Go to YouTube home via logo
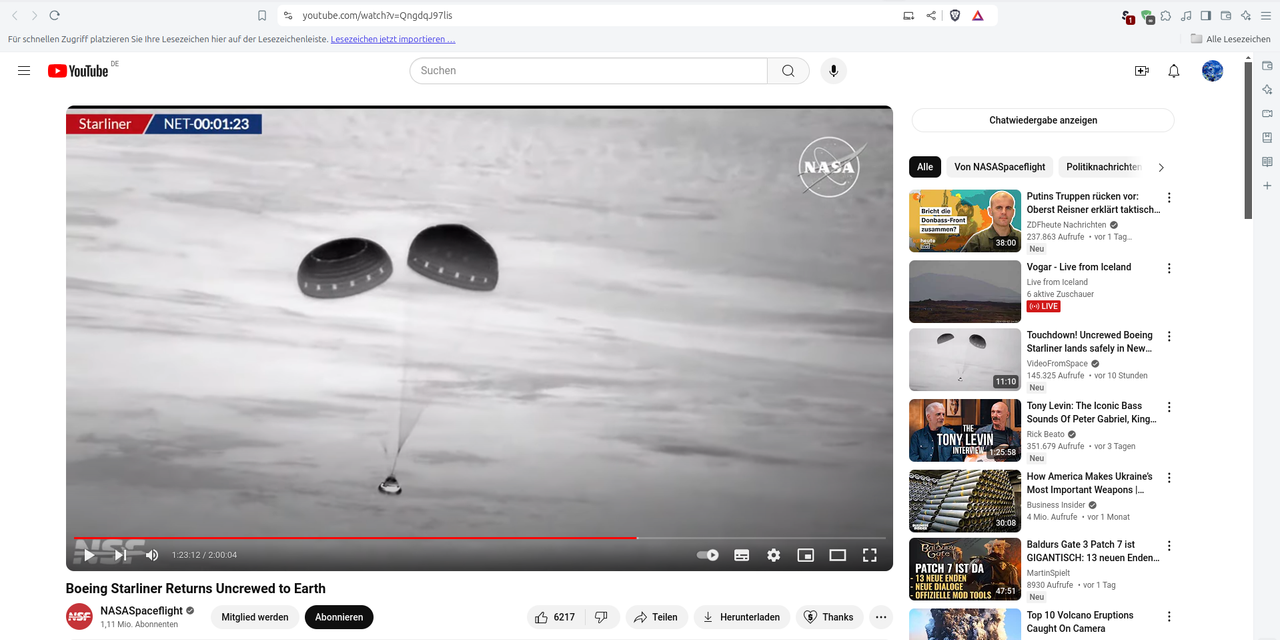 [x=78, y=71]
